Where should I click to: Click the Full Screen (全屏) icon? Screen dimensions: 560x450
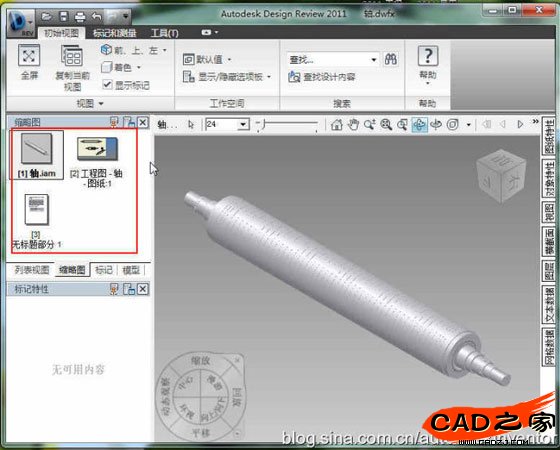pos(29,56)
